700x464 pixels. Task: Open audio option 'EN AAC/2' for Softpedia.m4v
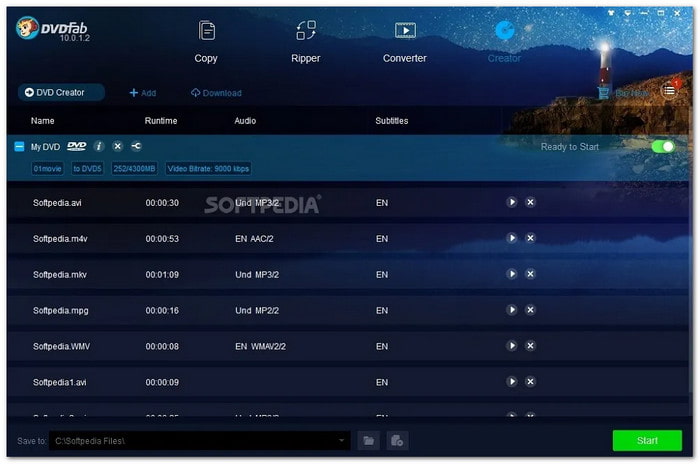tap(254, 239)
